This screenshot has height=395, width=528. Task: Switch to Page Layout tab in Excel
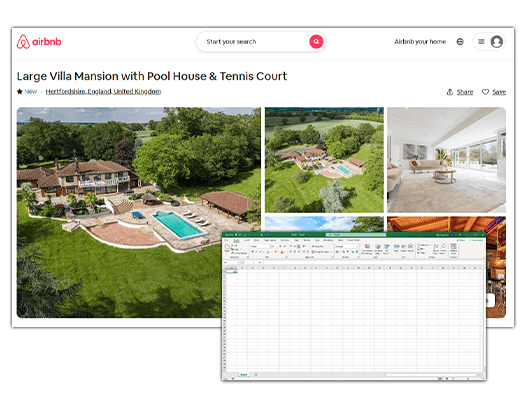(x=270, y=240)
